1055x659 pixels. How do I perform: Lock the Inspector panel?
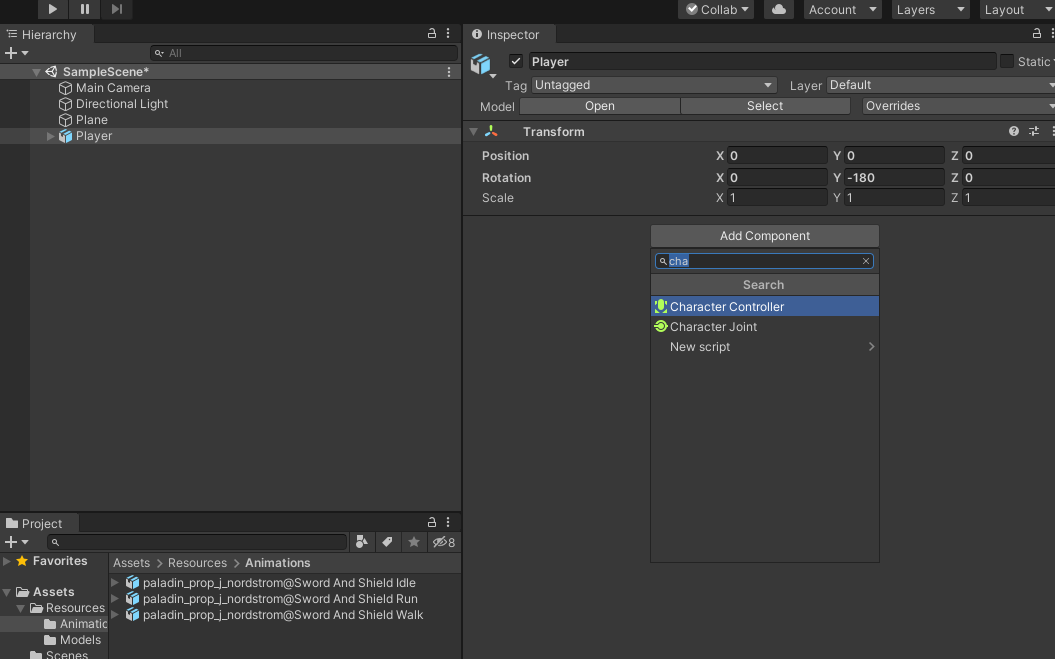[x=1037, y=33]
